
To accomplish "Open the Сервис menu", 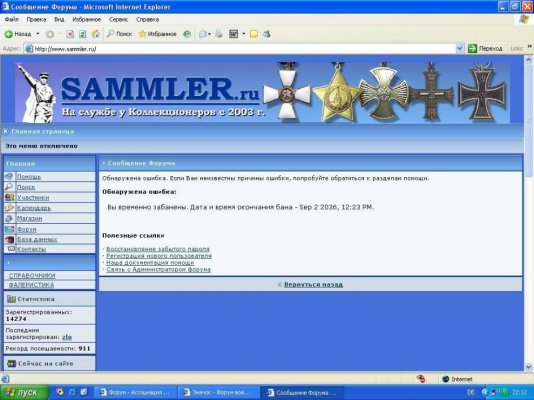I will pos(118,19).
